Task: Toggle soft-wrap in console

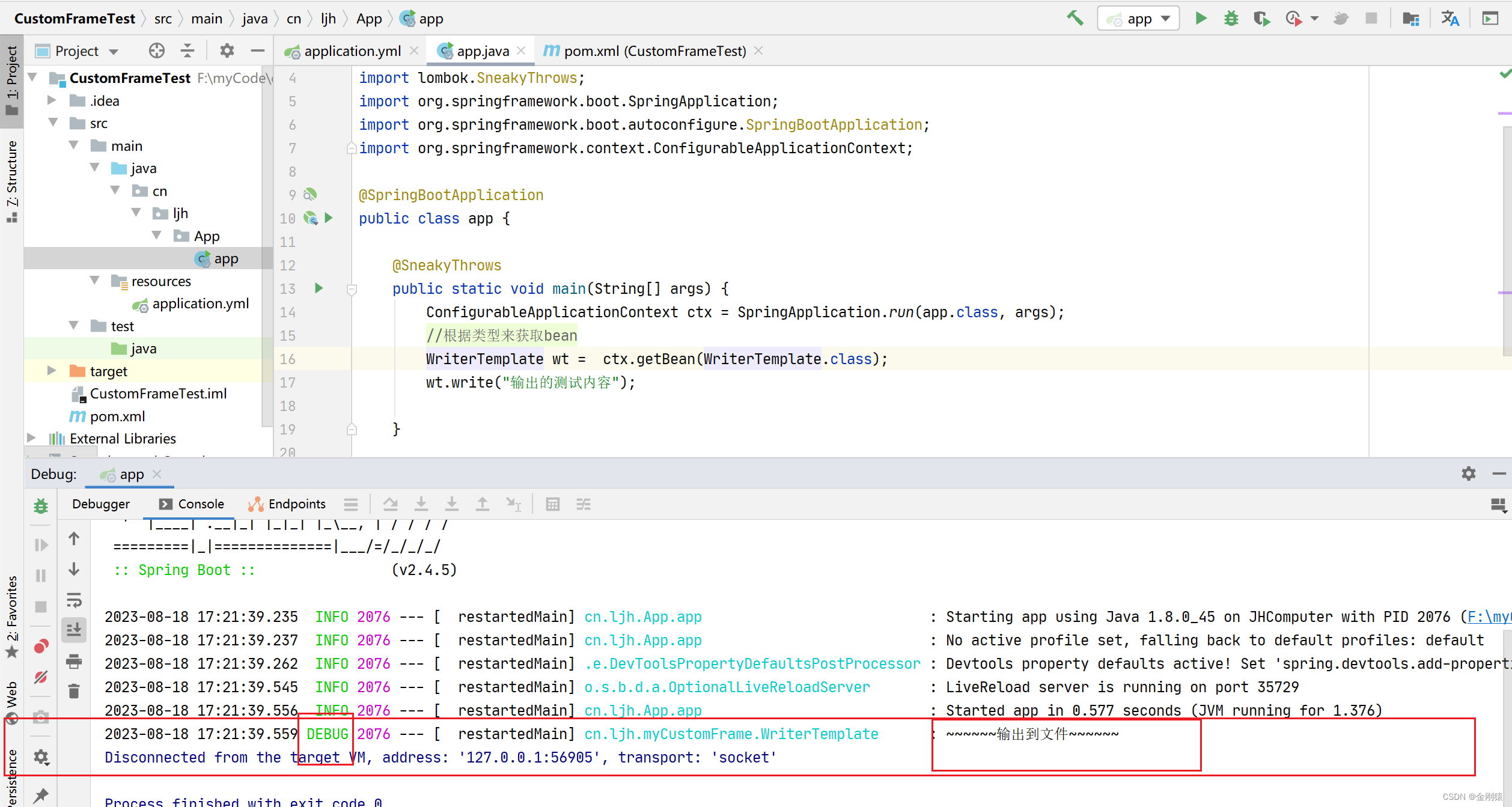Action: pos(74,600)
